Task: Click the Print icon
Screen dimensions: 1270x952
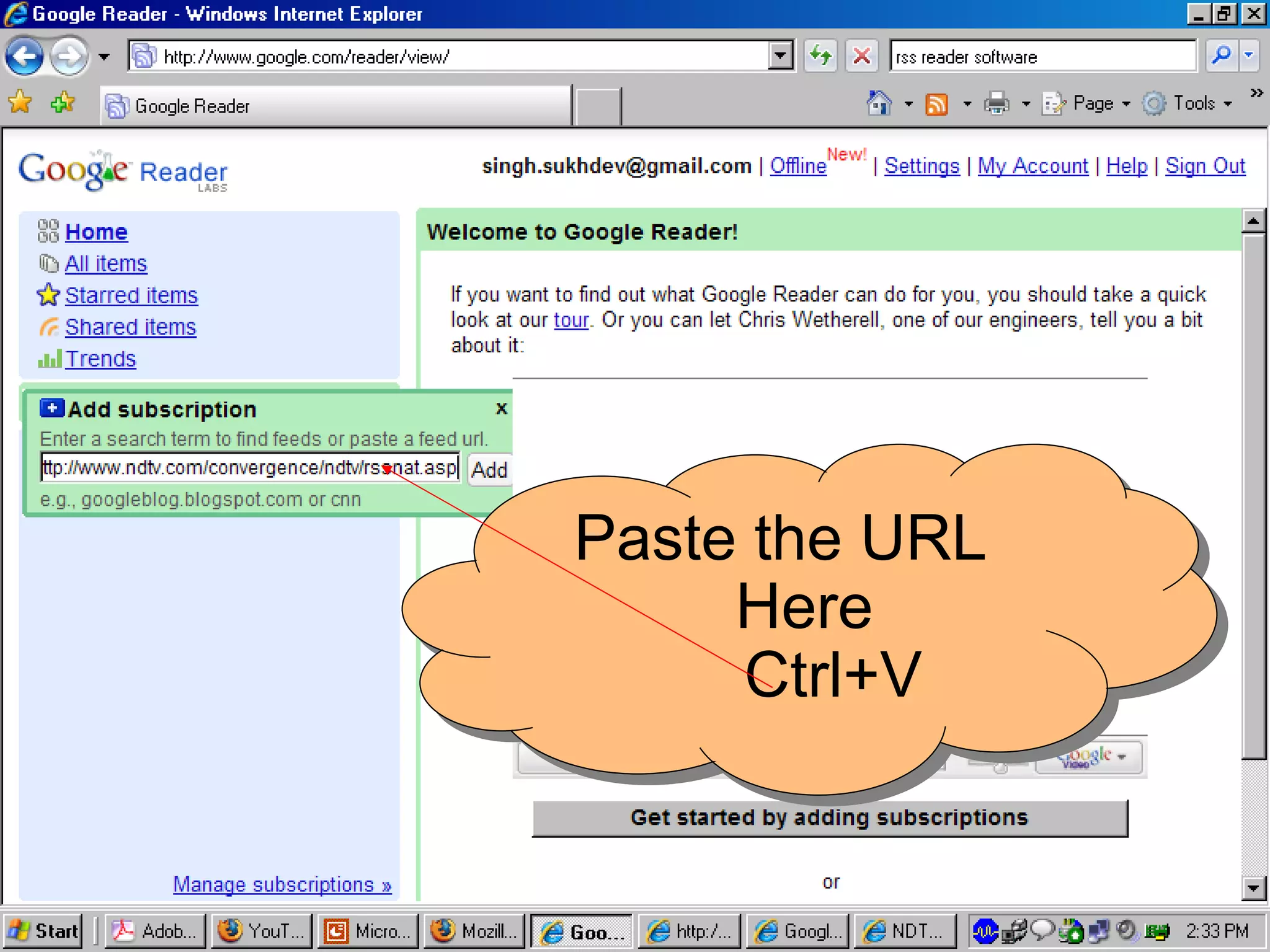Action: [997, 104]
